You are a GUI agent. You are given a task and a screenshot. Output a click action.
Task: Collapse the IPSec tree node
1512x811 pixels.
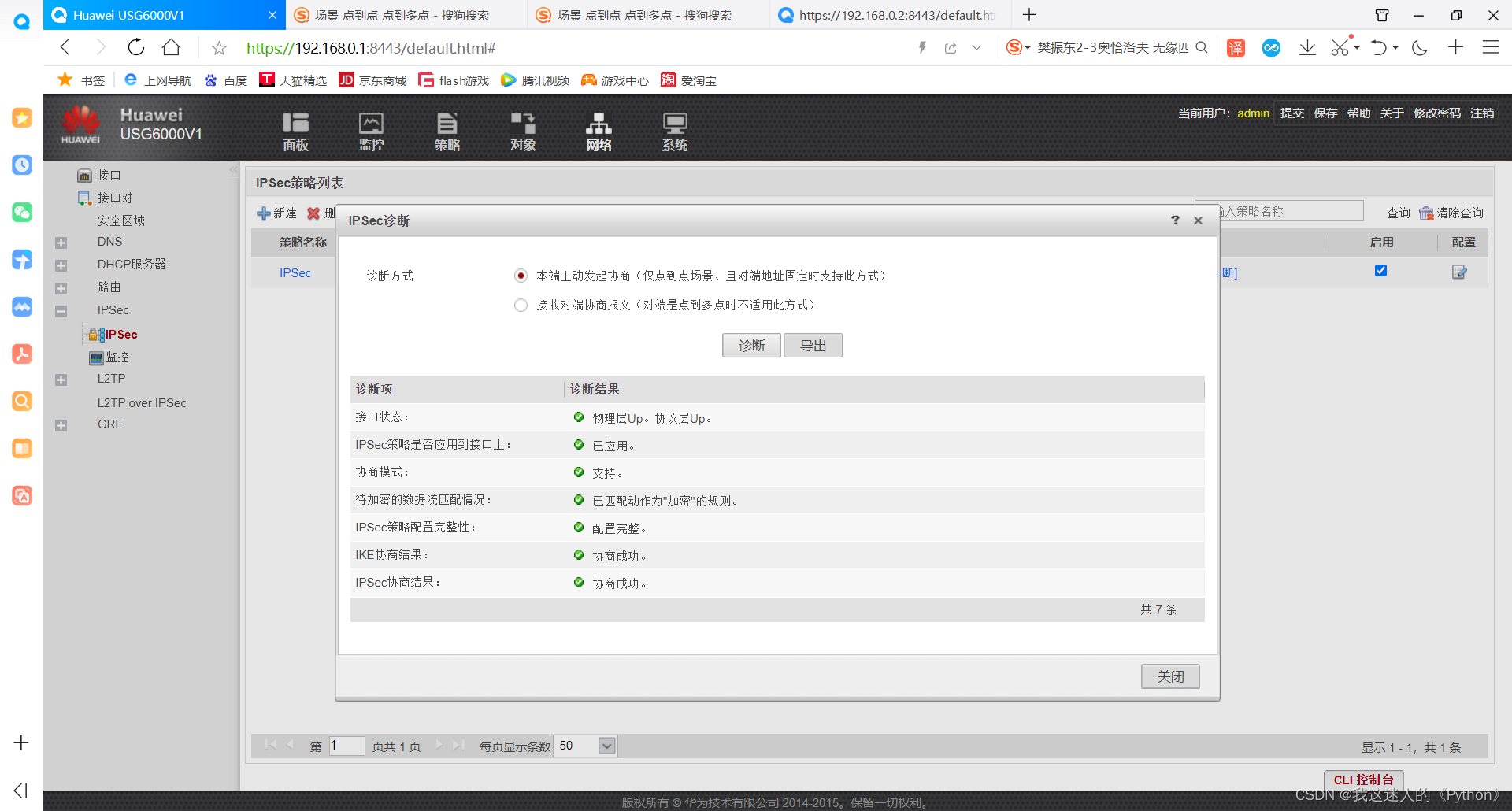[61, 310]
